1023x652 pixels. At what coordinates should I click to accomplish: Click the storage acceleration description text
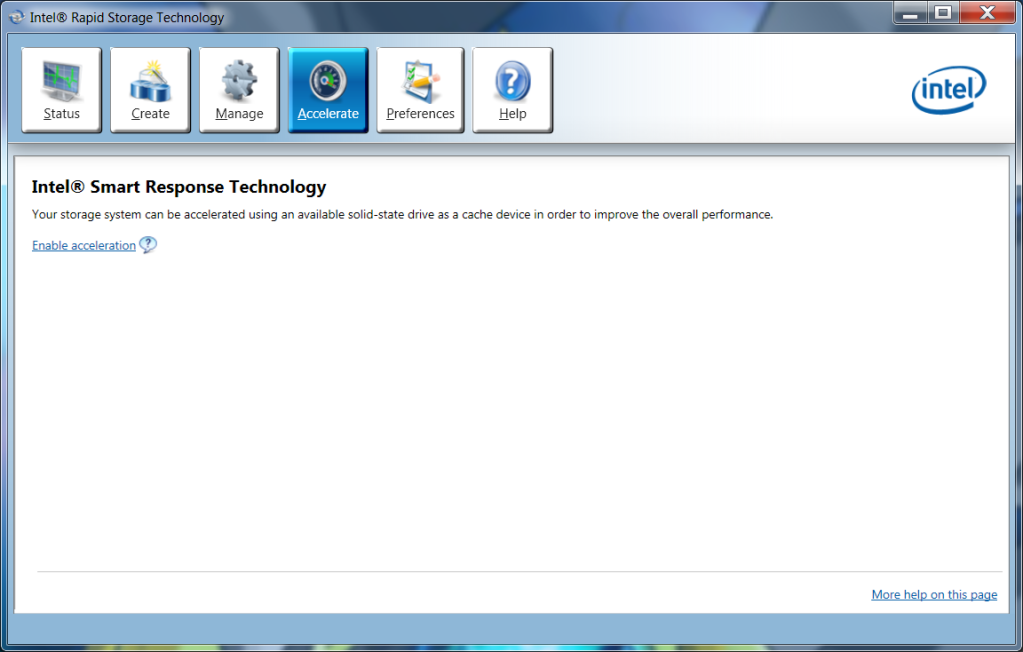(402, 215)
